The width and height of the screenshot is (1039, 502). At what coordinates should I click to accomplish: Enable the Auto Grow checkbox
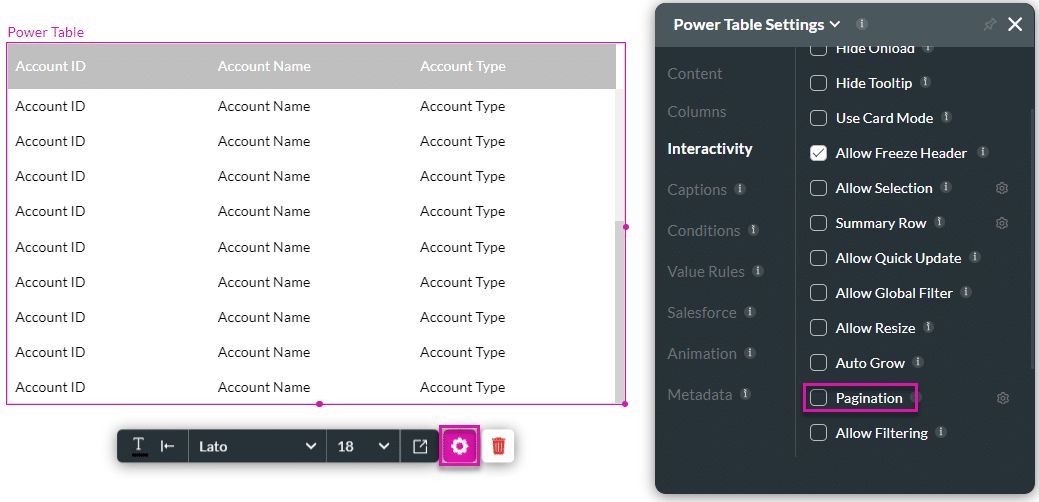[818, 363]
